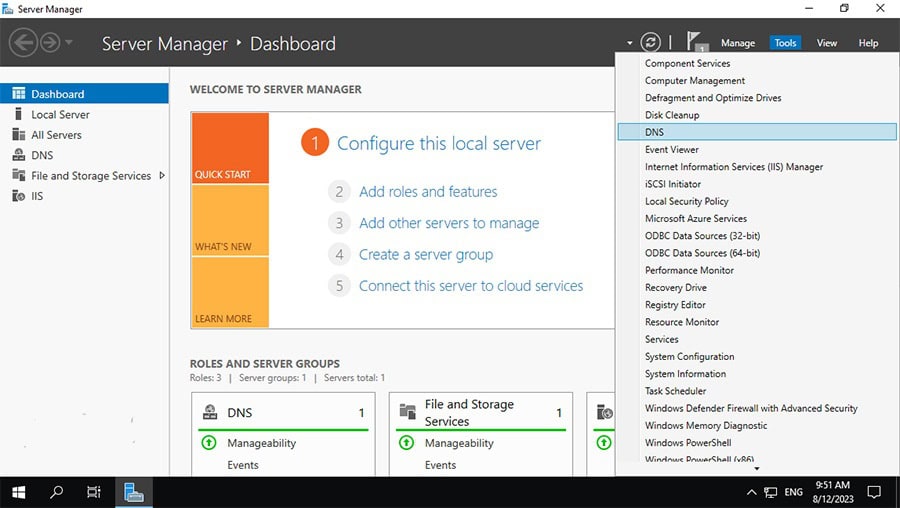Click the Dashboard grid icon

(18, 94)
